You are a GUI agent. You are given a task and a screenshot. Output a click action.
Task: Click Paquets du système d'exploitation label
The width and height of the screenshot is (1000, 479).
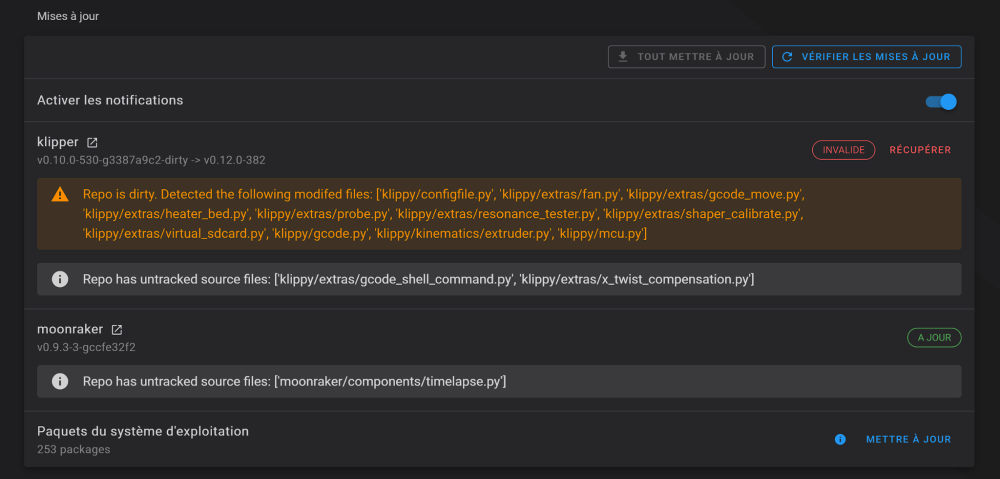pos(143,431)
